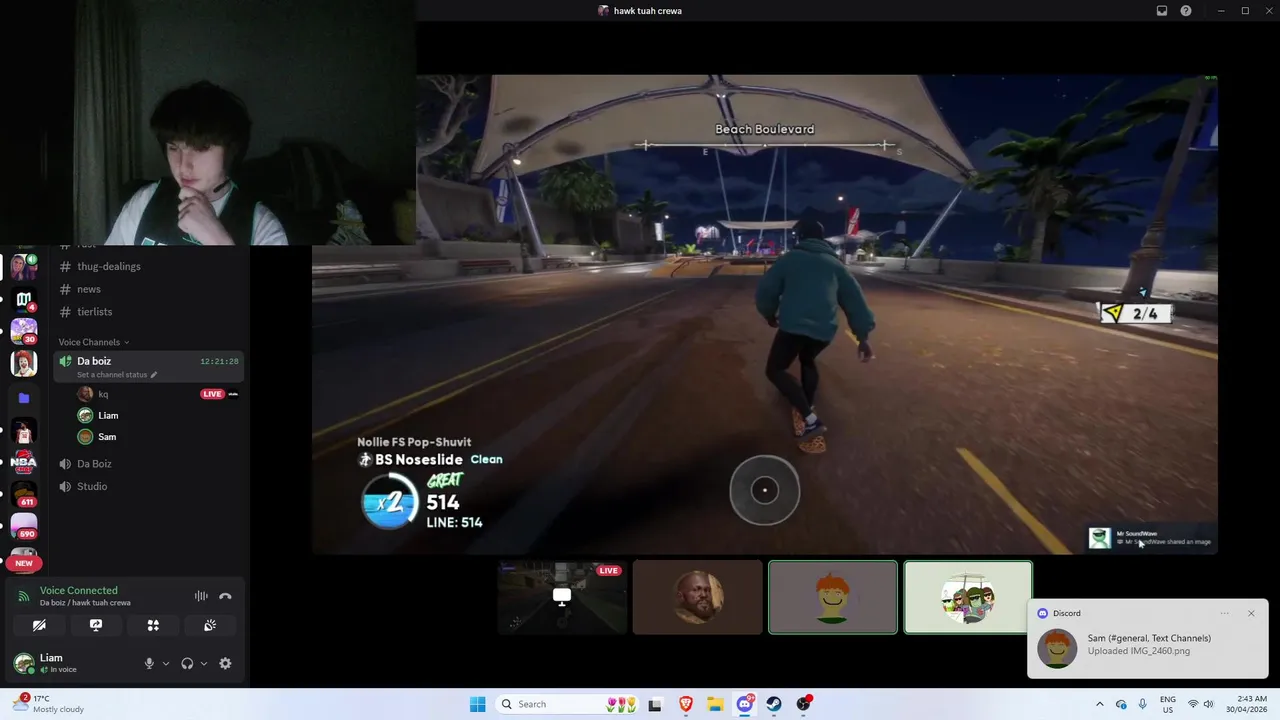Viewport: 1280px width, 720px height.
Task: Open the taskbar volume control
Action: (x=1209, y=704)
